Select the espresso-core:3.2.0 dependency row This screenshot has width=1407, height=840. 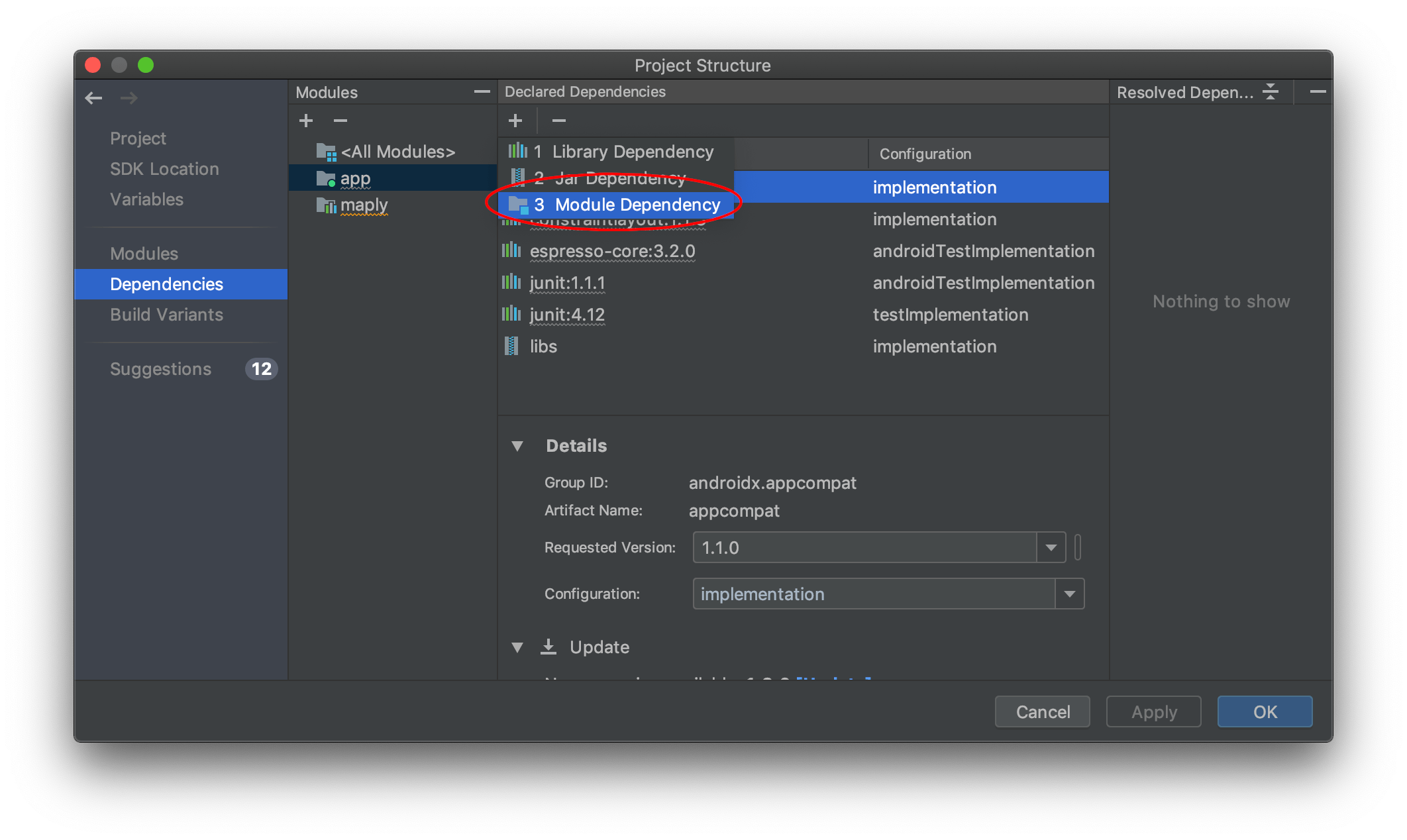[x=612, y=251]
